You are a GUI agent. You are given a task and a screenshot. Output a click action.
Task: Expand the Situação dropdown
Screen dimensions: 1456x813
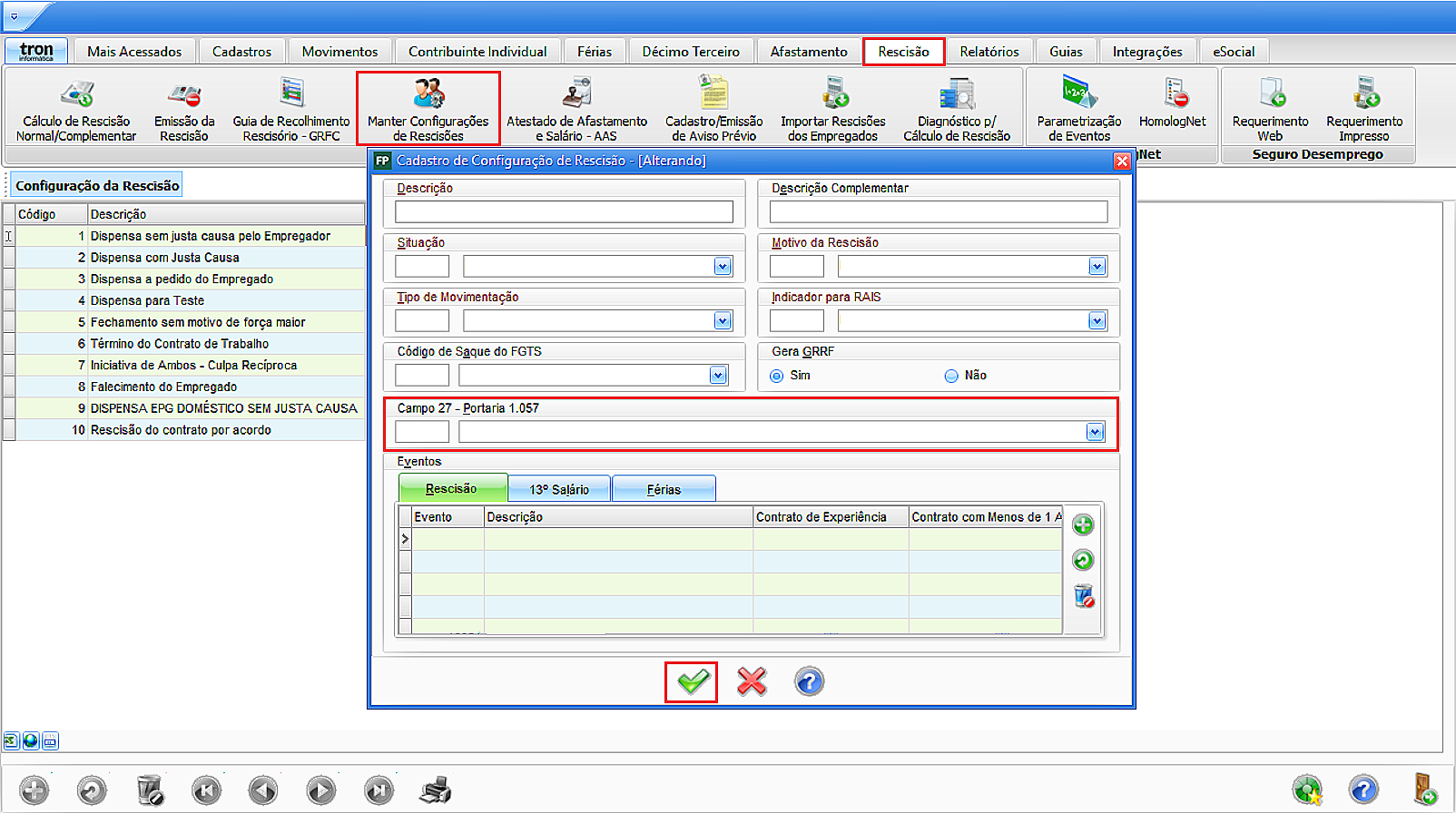click(x=723, y=267)
